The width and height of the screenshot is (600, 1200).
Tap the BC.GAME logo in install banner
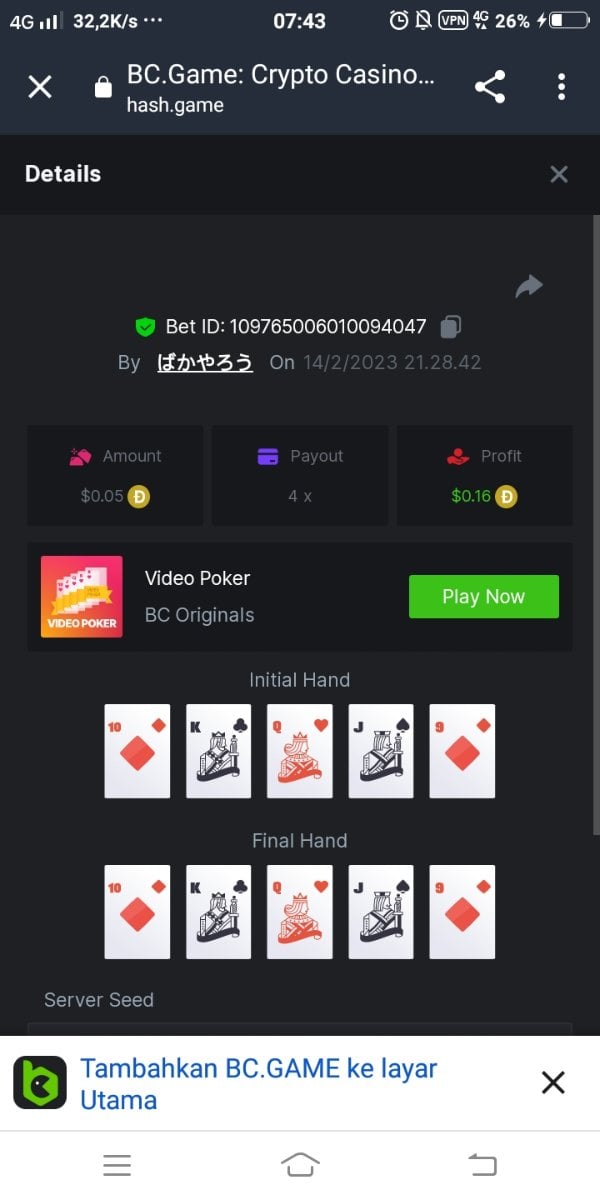point(40,1083)
